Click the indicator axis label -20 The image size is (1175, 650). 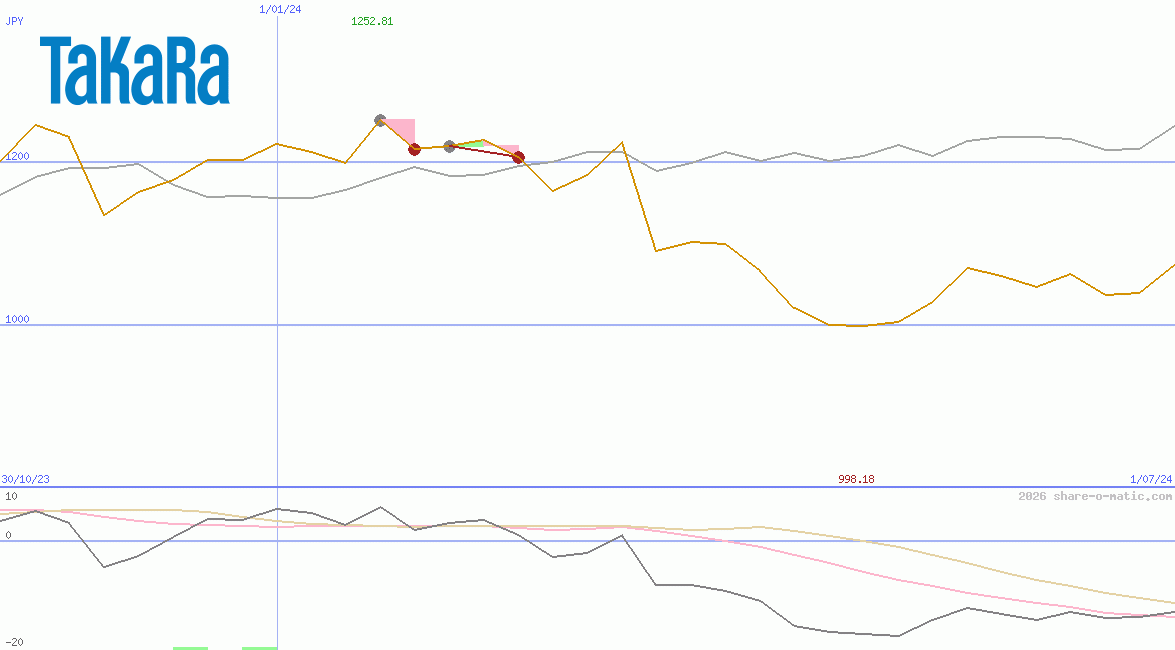pyautogui.click(x=14, y=643)
